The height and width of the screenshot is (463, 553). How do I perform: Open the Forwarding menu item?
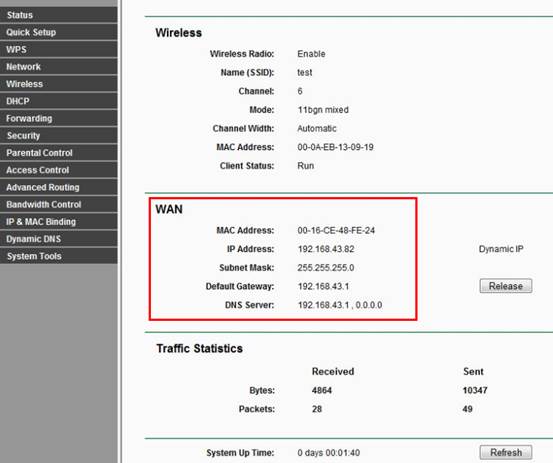[x=59, y=118]
